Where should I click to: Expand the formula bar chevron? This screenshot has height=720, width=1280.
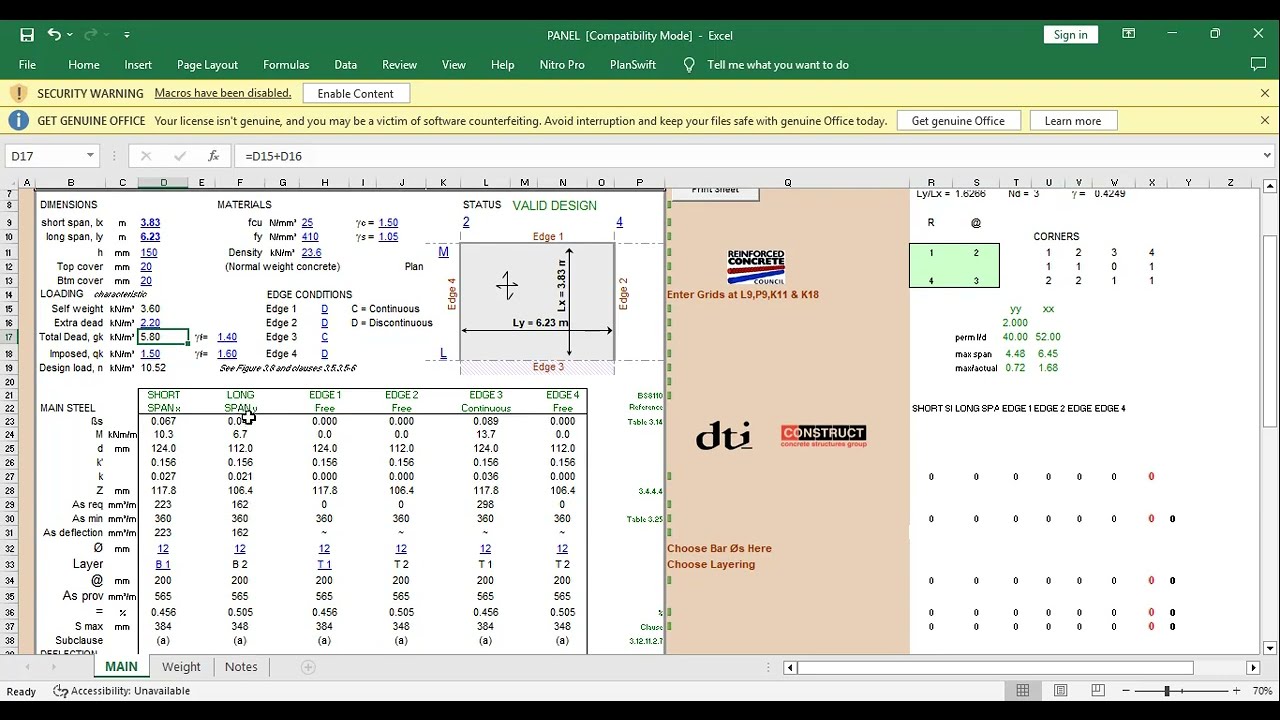tap(1267, 156)
